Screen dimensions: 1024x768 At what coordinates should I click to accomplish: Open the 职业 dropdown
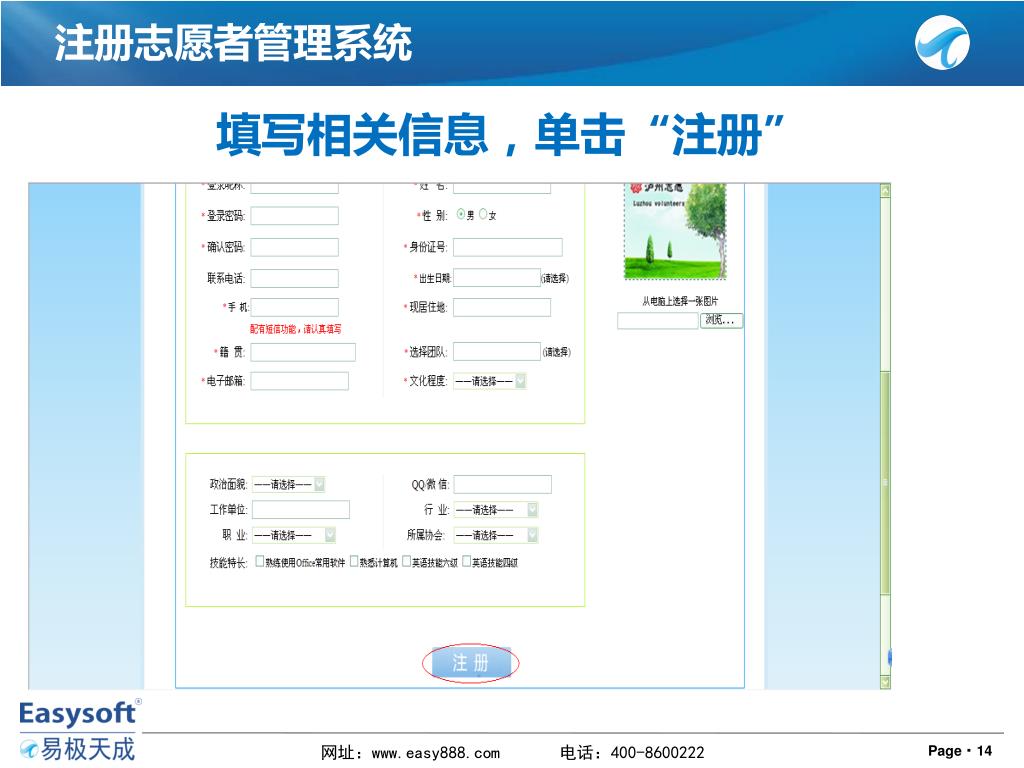pyautogui.click(x=294, y=535)
